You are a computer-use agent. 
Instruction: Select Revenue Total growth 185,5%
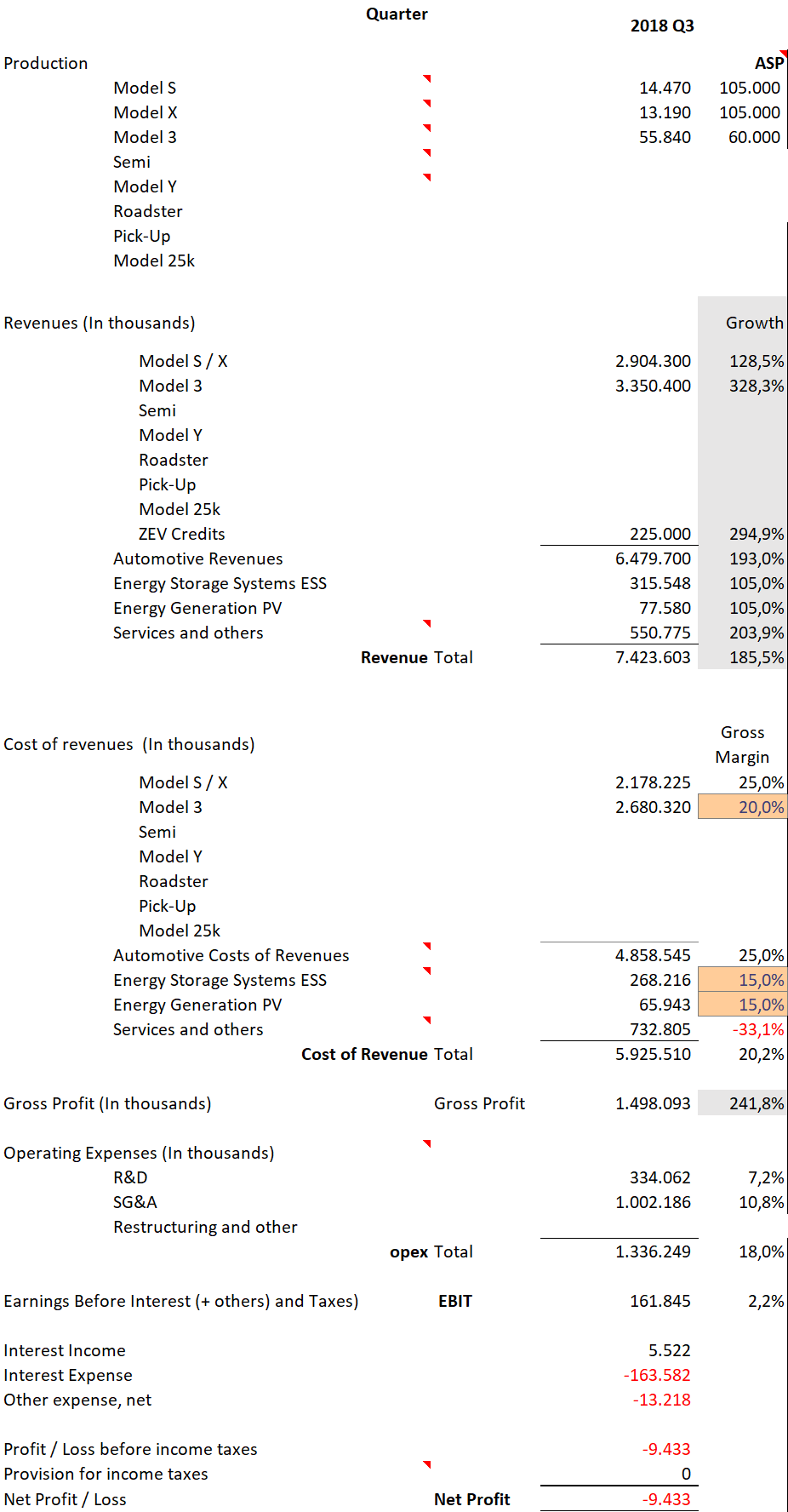pos(757,657)
